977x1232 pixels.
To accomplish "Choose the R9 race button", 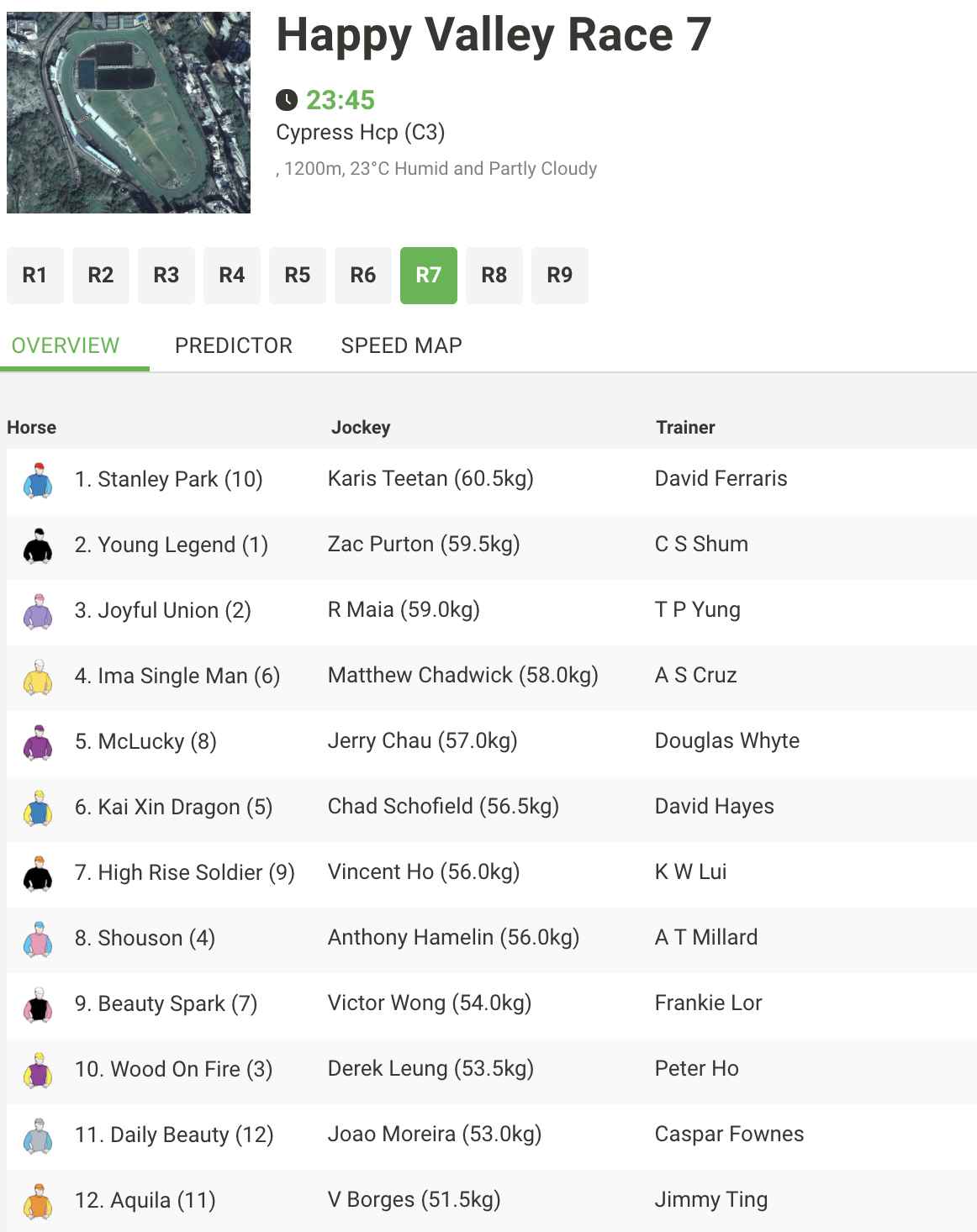I will (x=560, y=275).
